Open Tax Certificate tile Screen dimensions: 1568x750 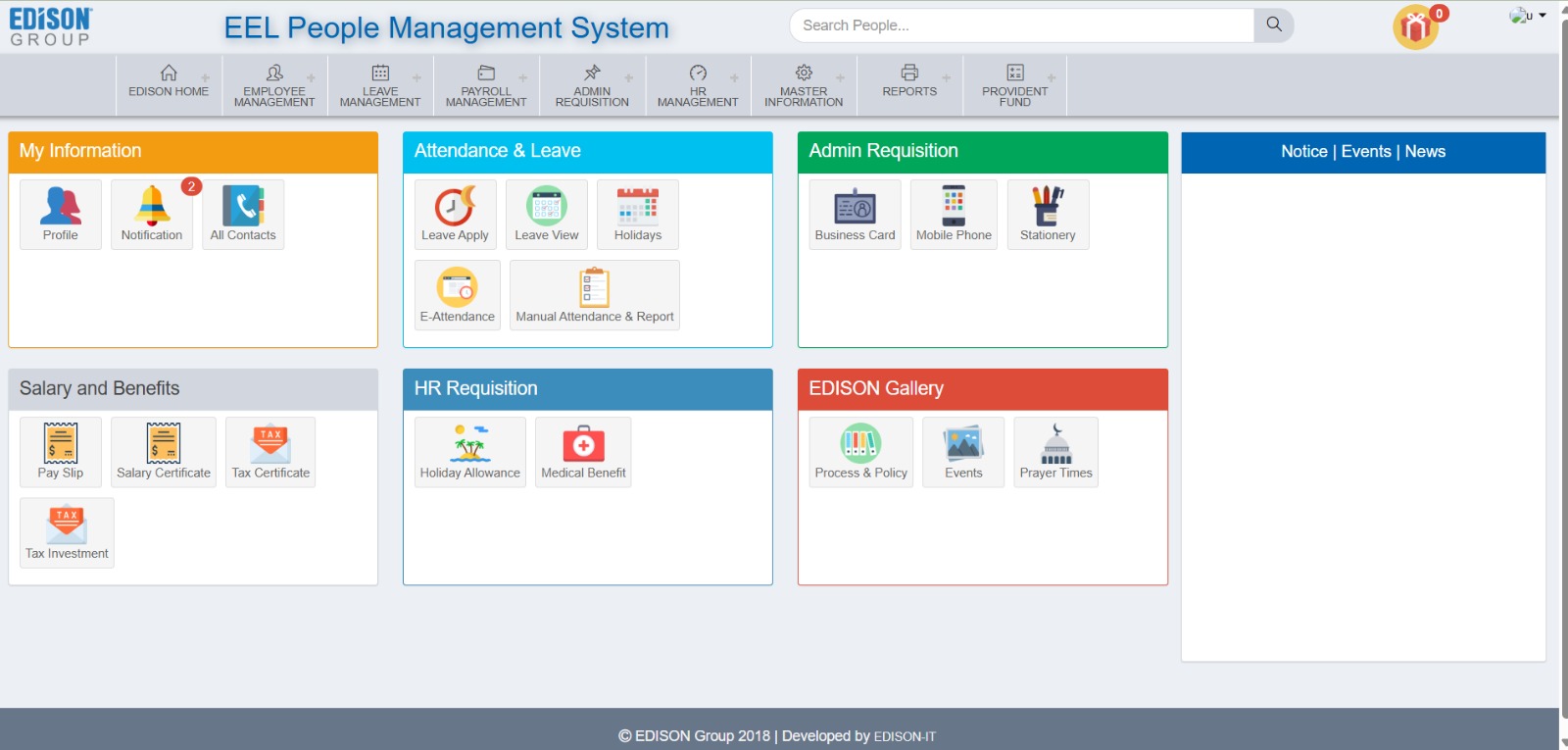pyautogui.click(x=270, y=452)
